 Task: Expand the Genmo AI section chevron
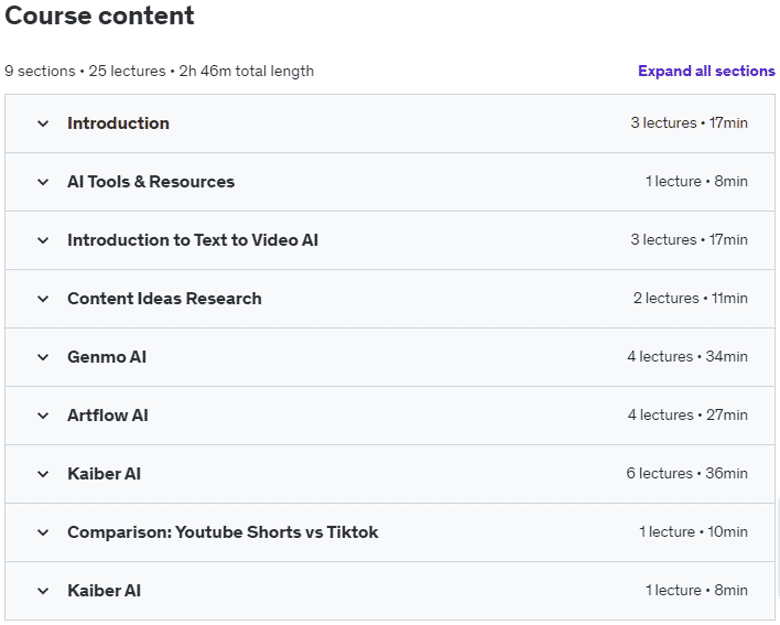[x=43, y=357]
